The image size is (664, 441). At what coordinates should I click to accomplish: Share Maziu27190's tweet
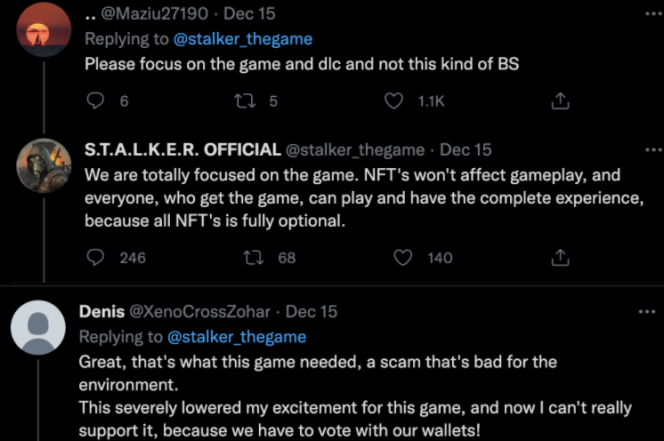[x=561, y=100]
